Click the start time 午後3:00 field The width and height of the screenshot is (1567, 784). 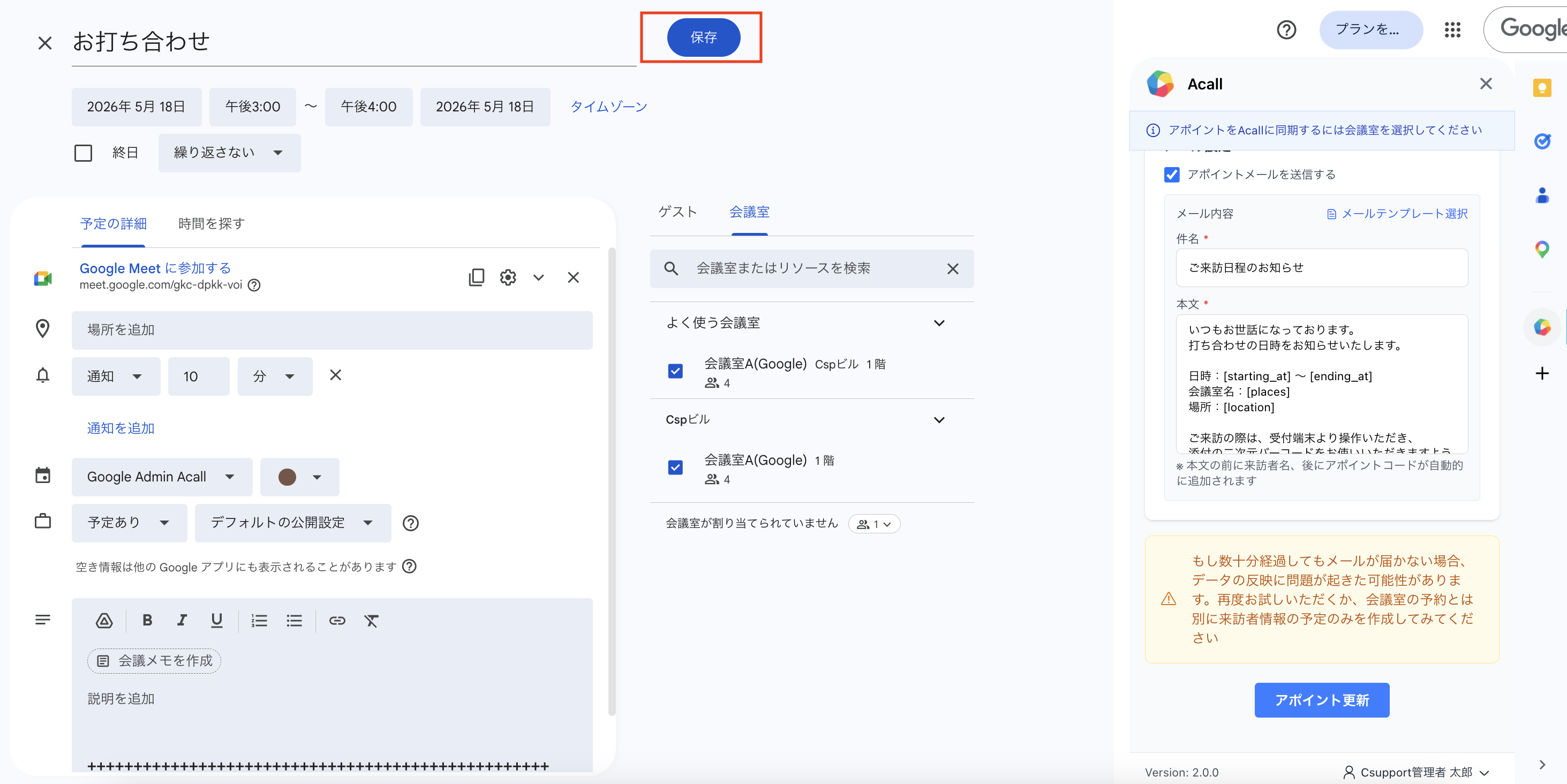click(x=252, y=107)
